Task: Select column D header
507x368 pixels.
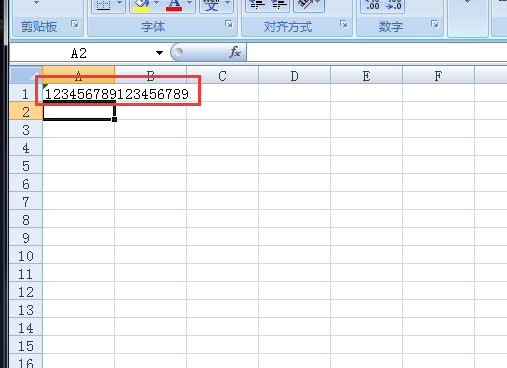Action: click(294, 75)
